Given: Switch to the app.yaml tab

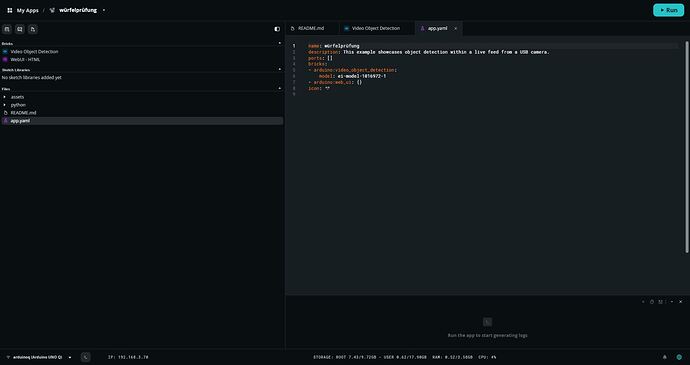Looking at the screenshot, I should tap(437, 28).
